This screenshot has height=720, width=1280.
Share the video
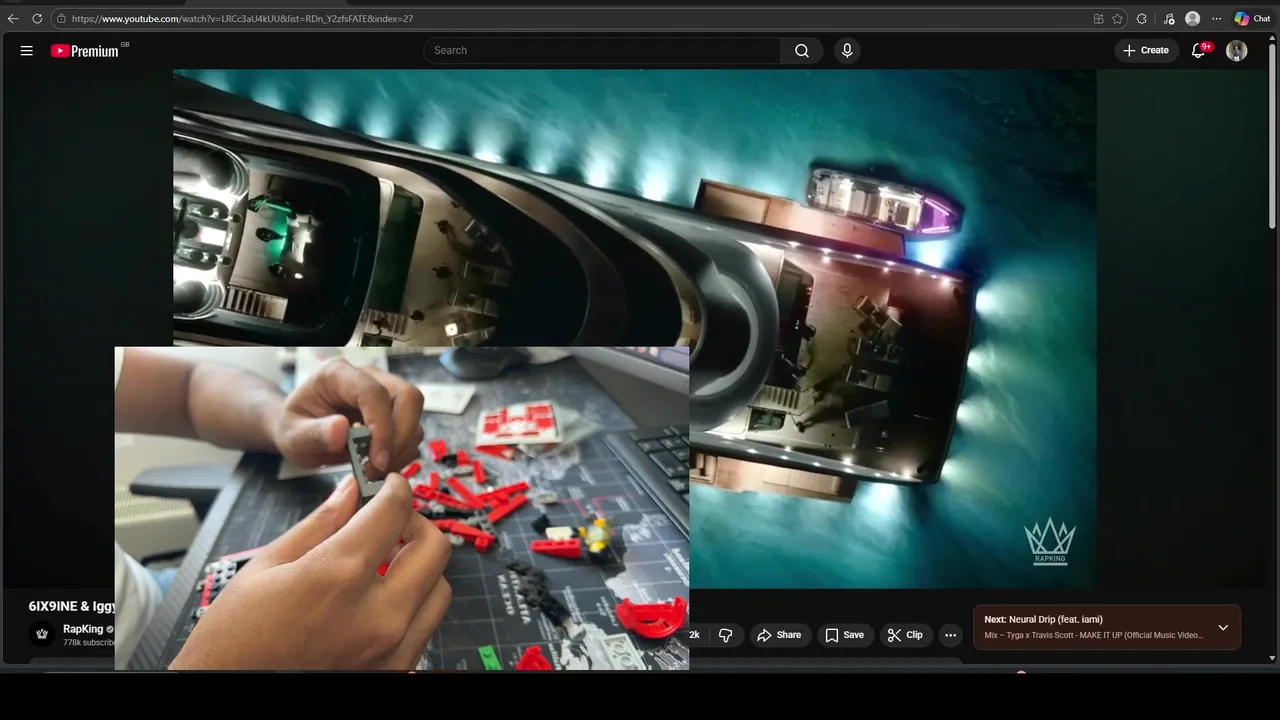coord(779,635)
